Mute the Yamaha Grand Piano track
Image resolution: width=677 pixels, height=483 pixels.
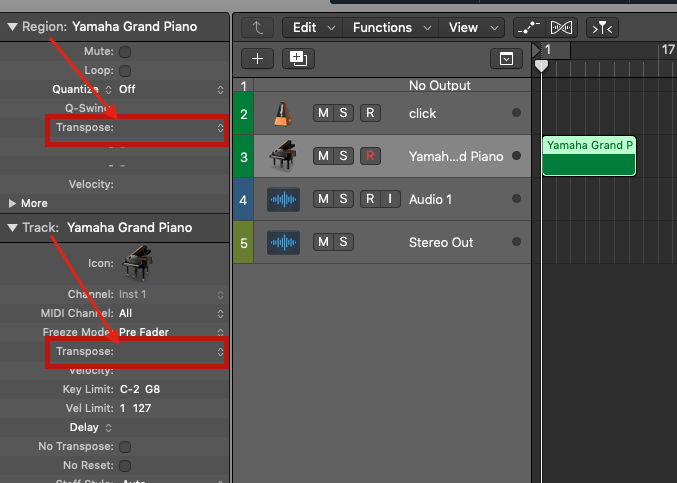click(323, 156)
